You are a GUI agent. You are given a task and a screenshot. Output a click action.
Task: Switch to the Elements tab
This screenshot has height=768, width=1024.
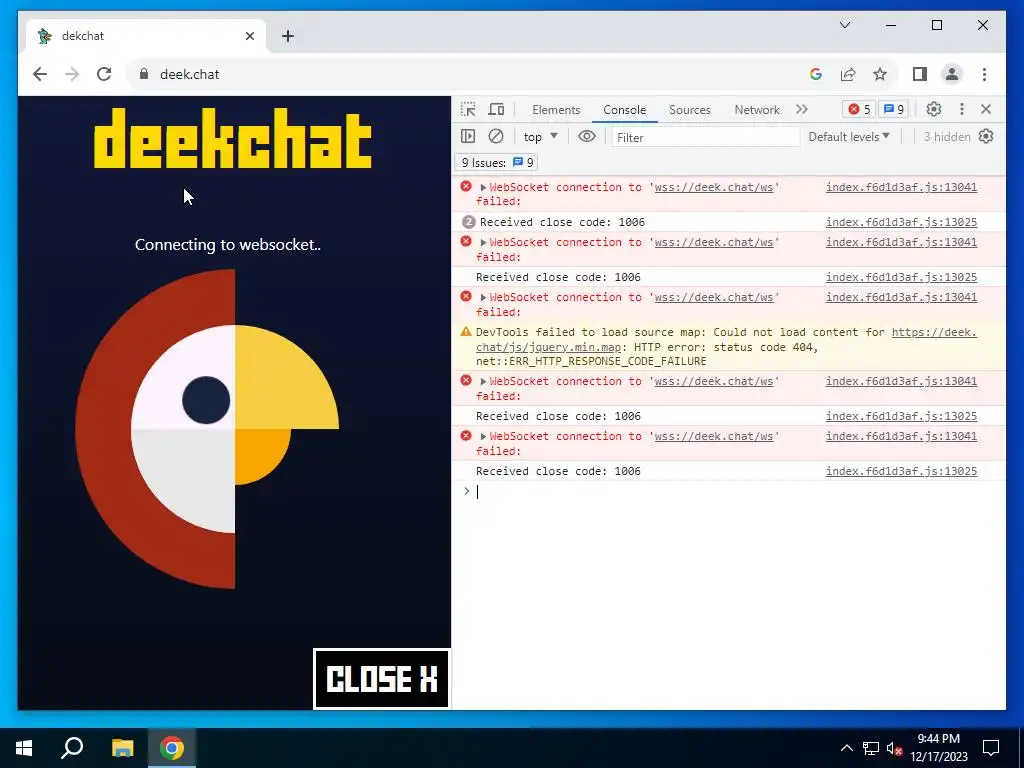coord(556,110)
